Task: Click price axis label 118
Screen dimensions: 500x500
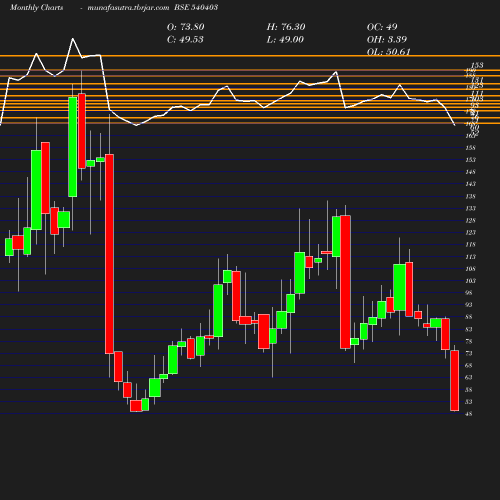Action: [x=470, y=245]
